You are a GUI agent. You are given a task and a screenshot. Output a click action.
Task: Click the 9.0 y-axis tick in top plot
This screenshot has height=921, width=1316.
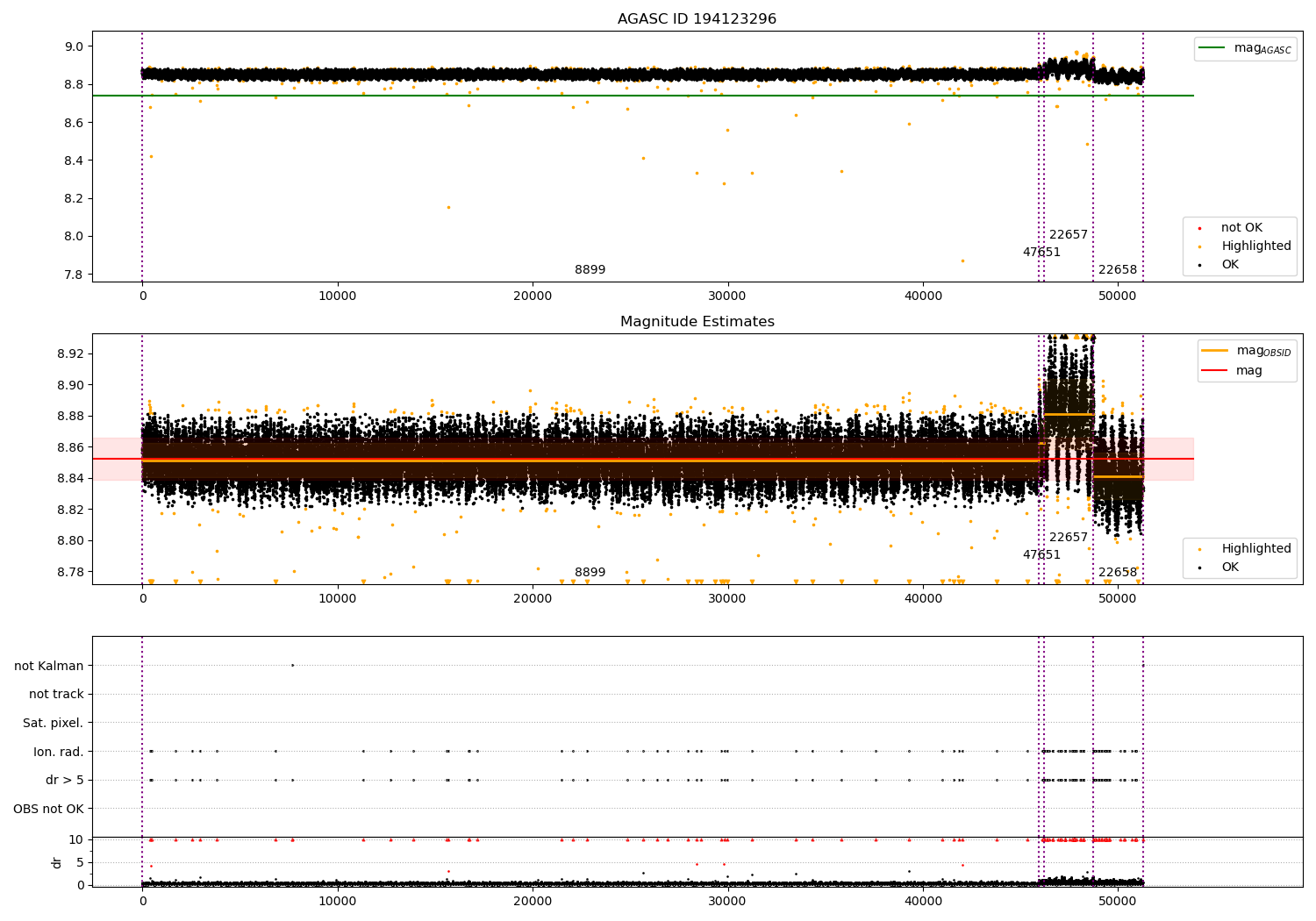click(74, 46)
